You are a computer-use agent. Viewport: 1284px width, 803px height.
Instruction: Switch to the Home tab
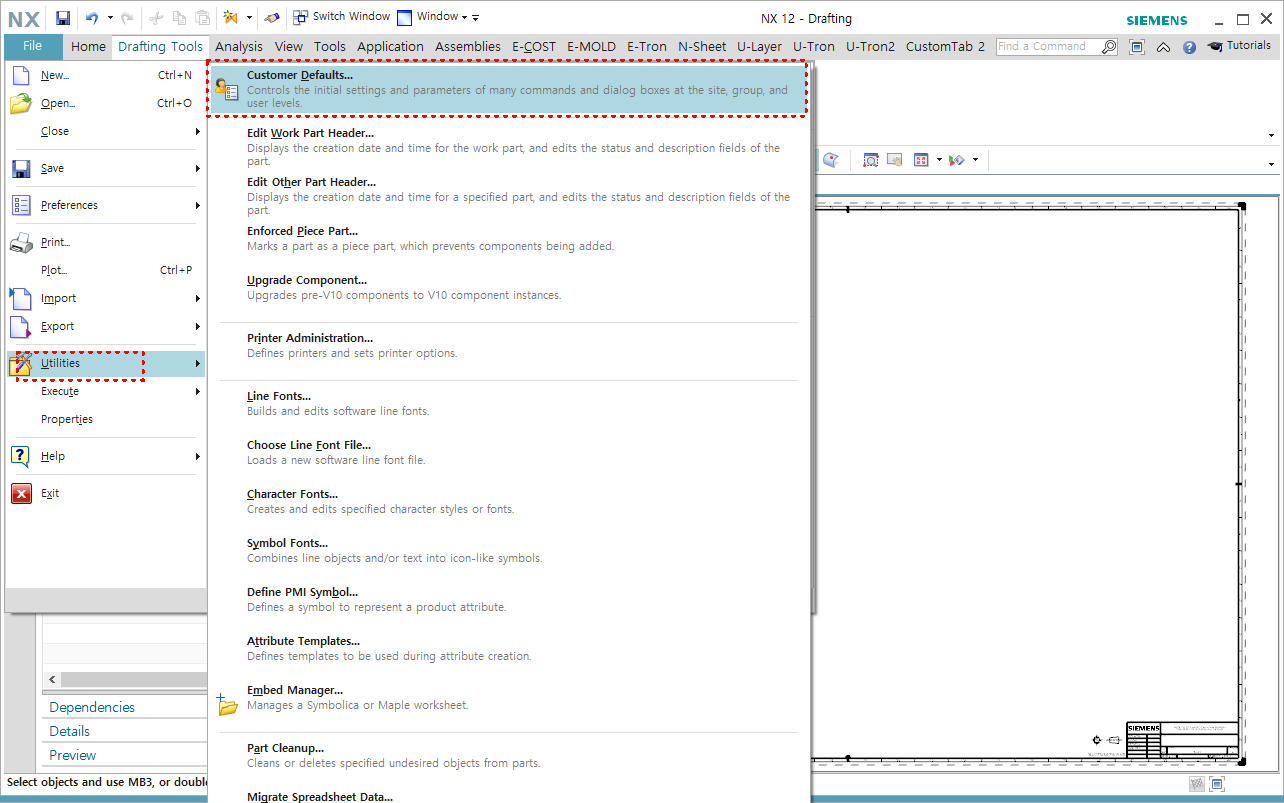pyautogui.click(x=88, y=46)
